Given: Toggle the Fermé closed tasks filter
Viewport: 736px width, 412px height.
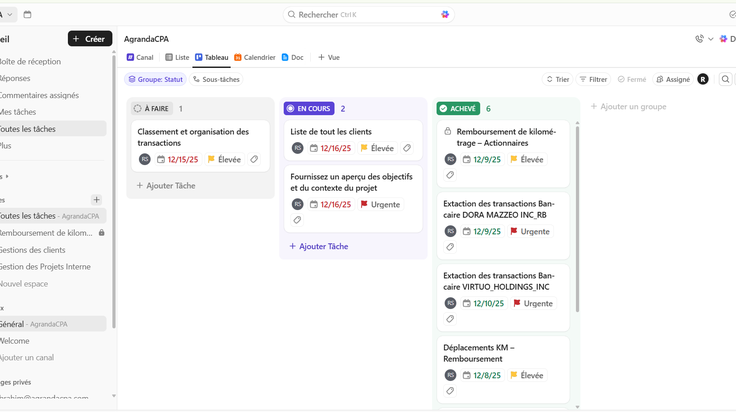Looking at the screenshot, I should (x=632, y=79).
